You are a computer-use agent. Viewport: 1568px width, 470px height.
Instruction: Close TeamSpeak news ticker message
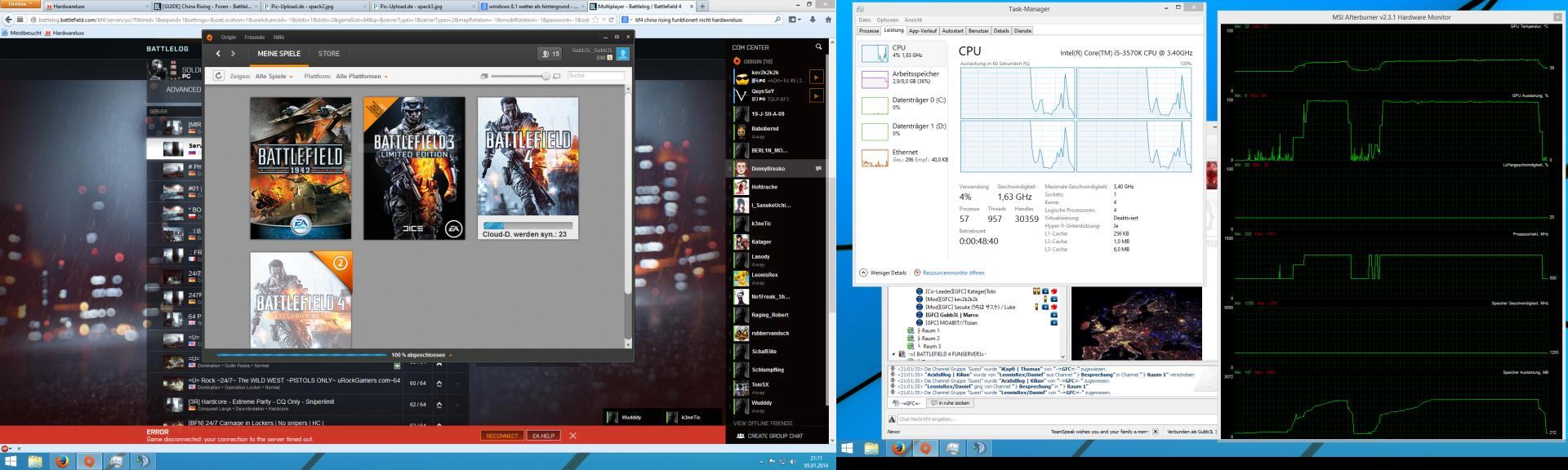click(x=1155, y=432)
